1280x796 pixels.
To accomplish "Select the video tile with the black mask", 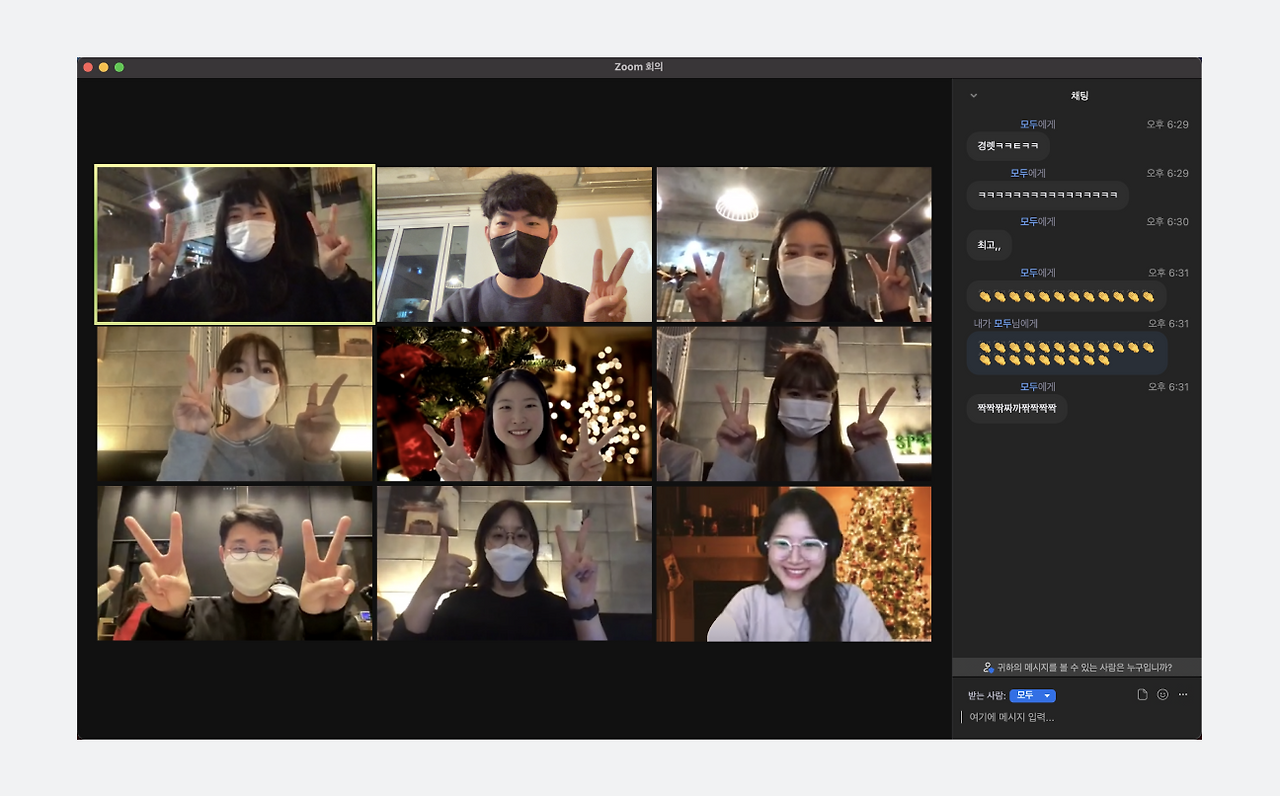I will 514,245.
